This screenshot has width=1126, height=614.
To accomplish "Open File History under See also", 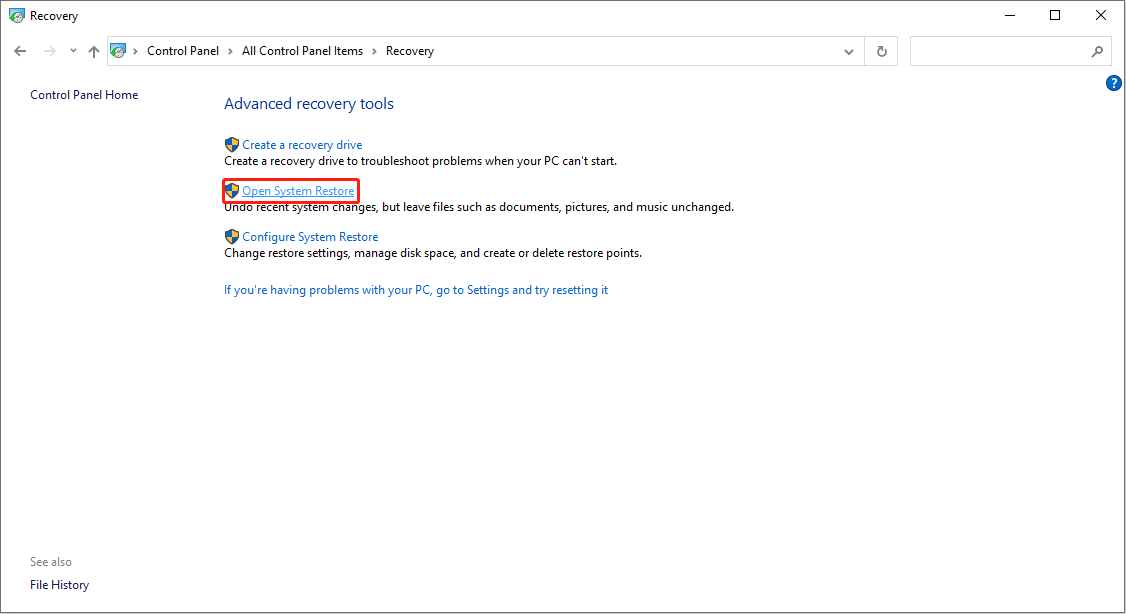I will [x=59, y=584].
